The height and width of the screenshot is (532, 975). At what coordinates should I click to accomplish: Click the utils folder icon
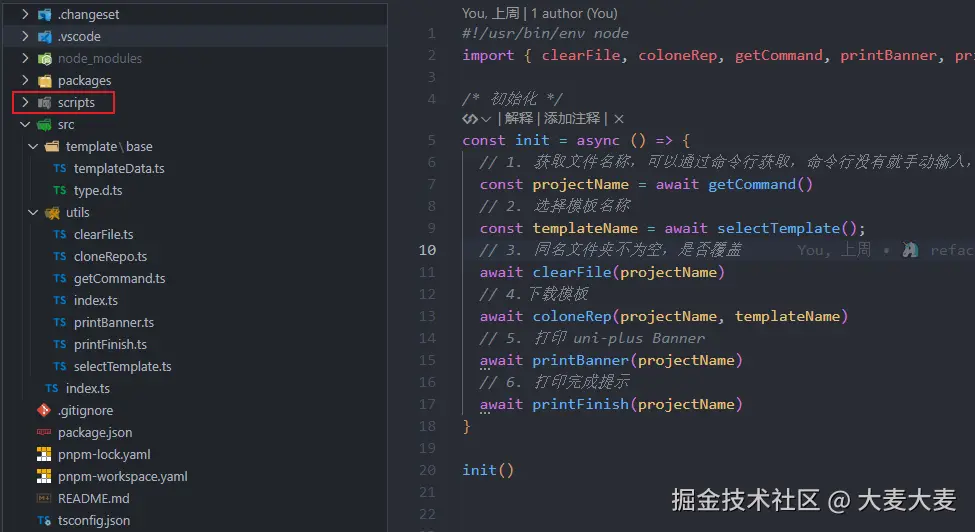52,213
